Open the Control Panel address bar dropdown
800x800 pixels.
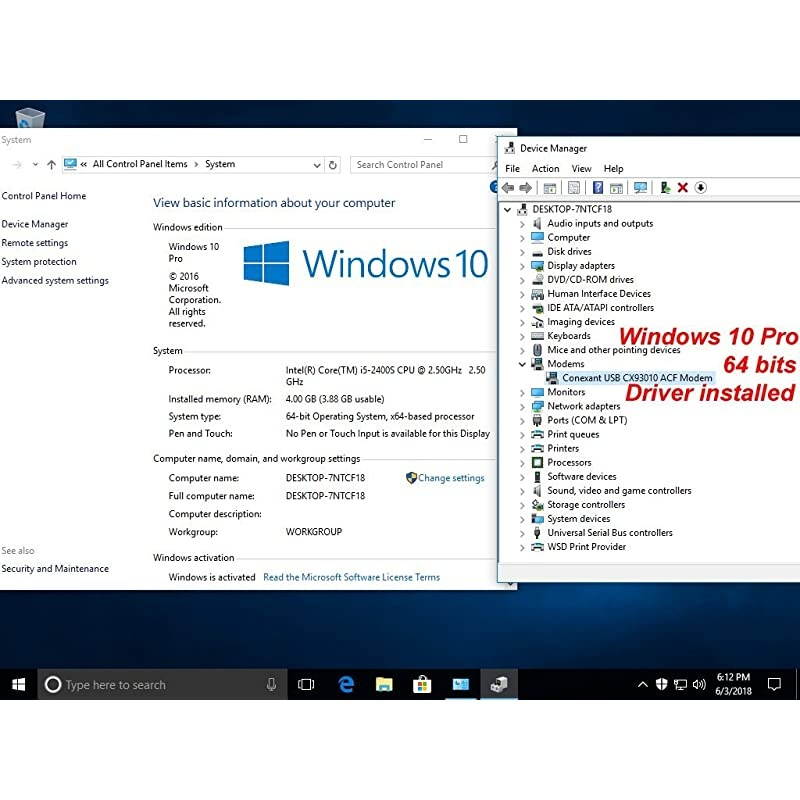[x=317, y=164]
